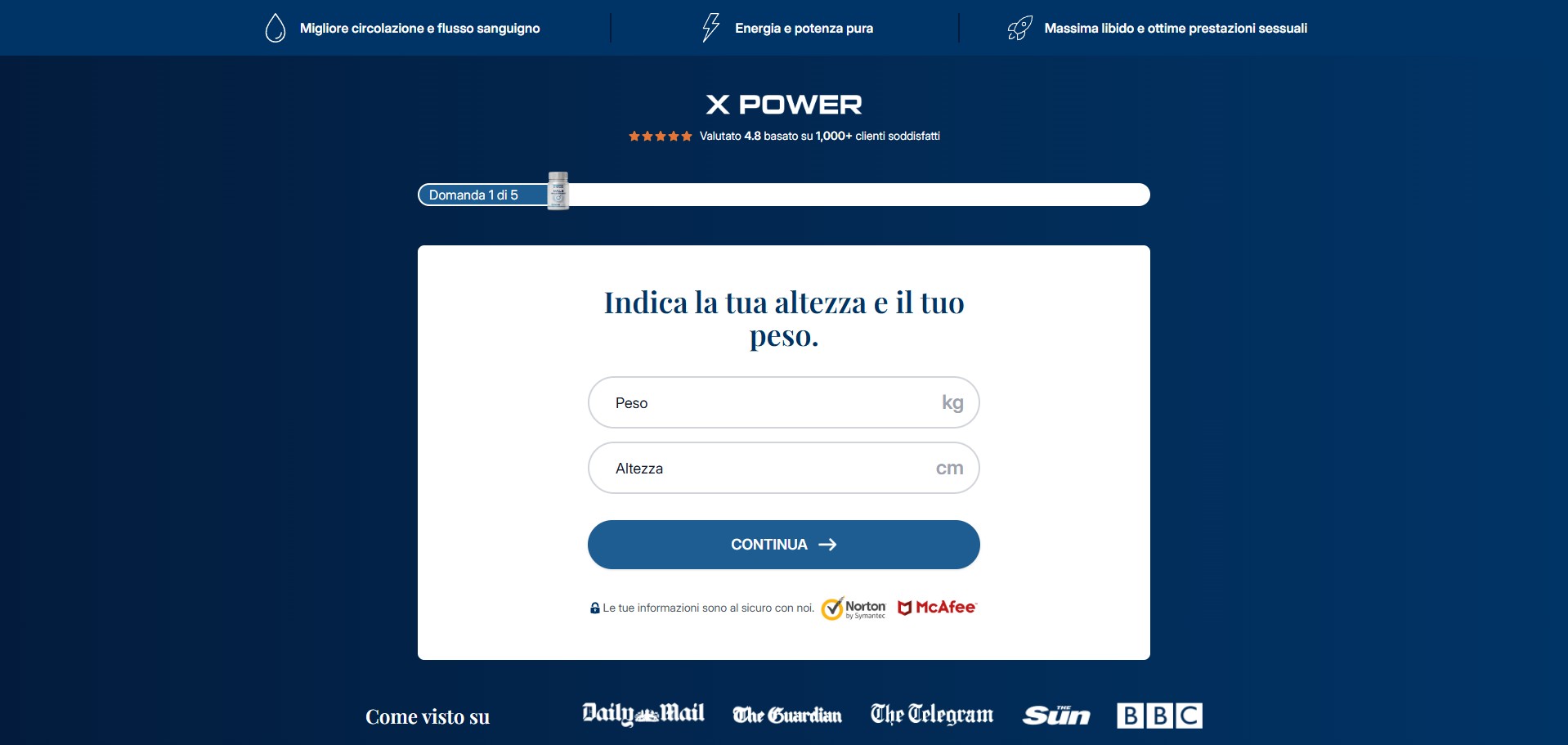This screenshot has height=745, width=1568.
Task: Click the X POWER logo
Action: tap(784, 105)
